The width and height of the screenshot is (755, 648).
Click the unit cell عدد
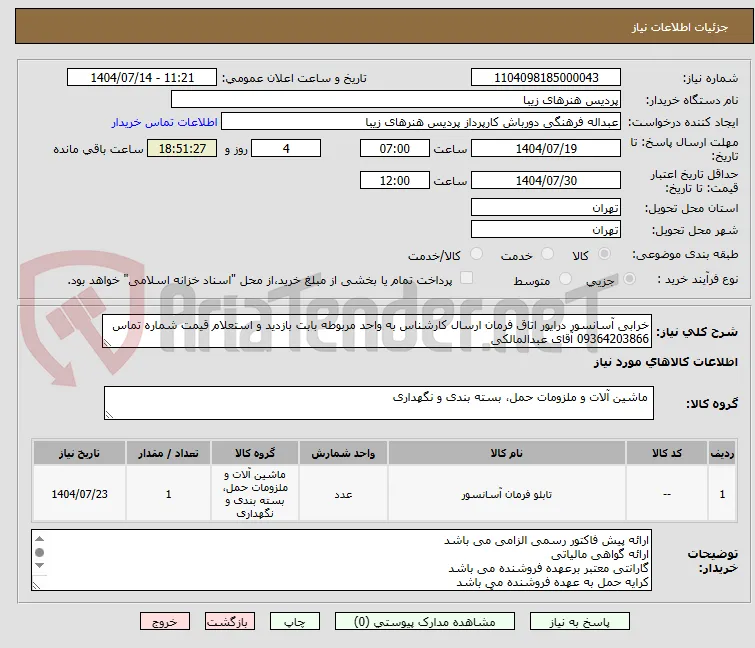point(343,494)
